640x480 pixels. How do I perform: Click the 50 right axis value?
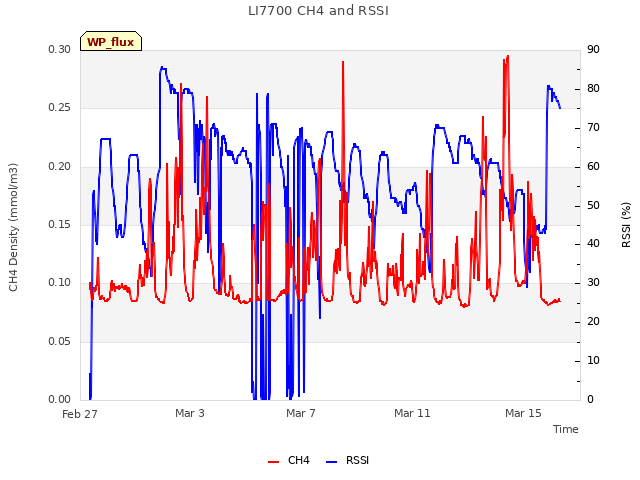click(x=593, y=205)
